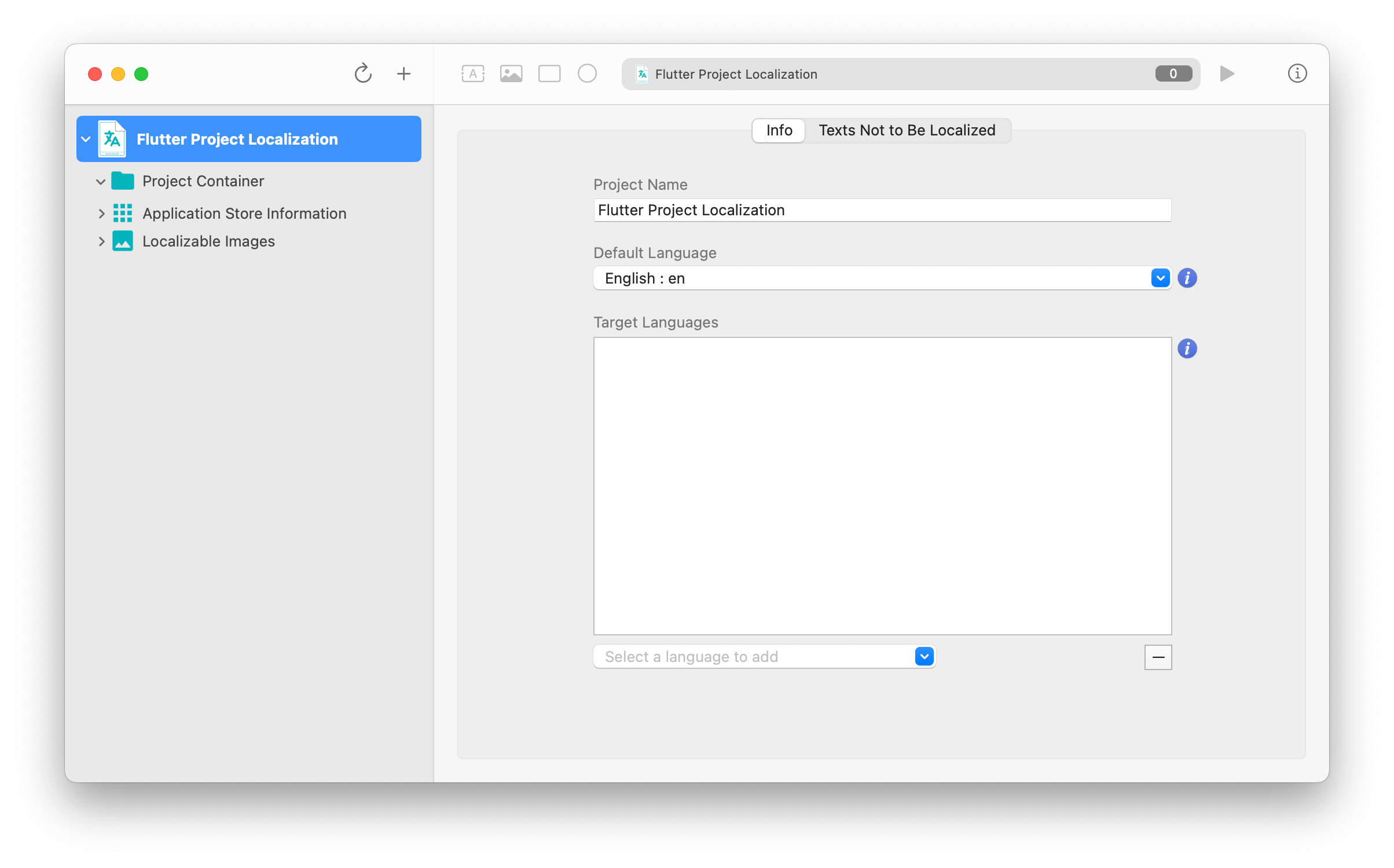Click the Flutter Project Localization file icon in the sidebar

[x=112, y=139]
